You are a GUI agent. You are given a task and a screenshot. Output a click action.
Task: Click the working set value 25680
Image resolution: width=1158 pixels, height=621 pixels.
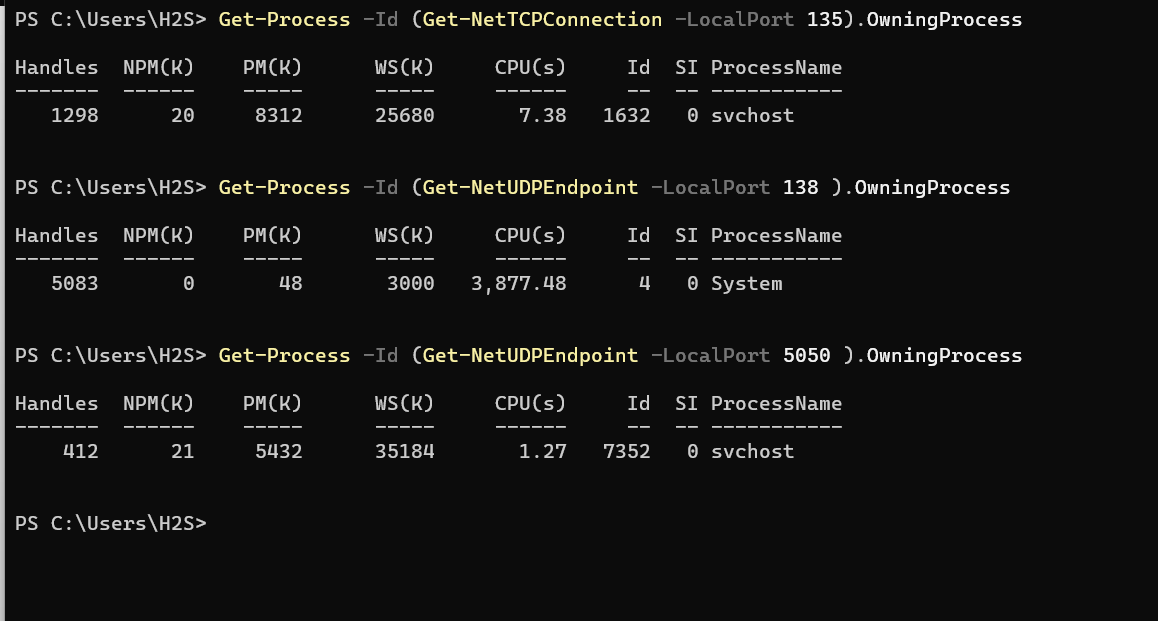(404, 116)
